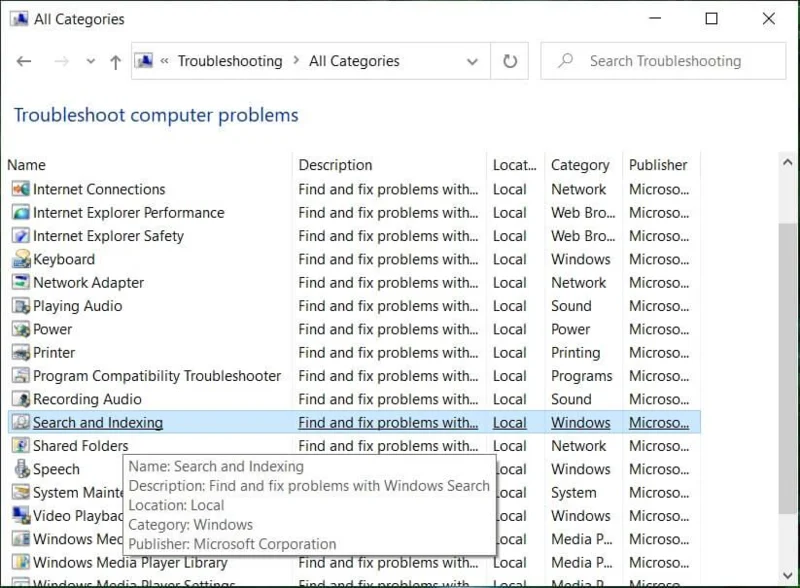Launch the Network Adapter troubleshooter

88,283
